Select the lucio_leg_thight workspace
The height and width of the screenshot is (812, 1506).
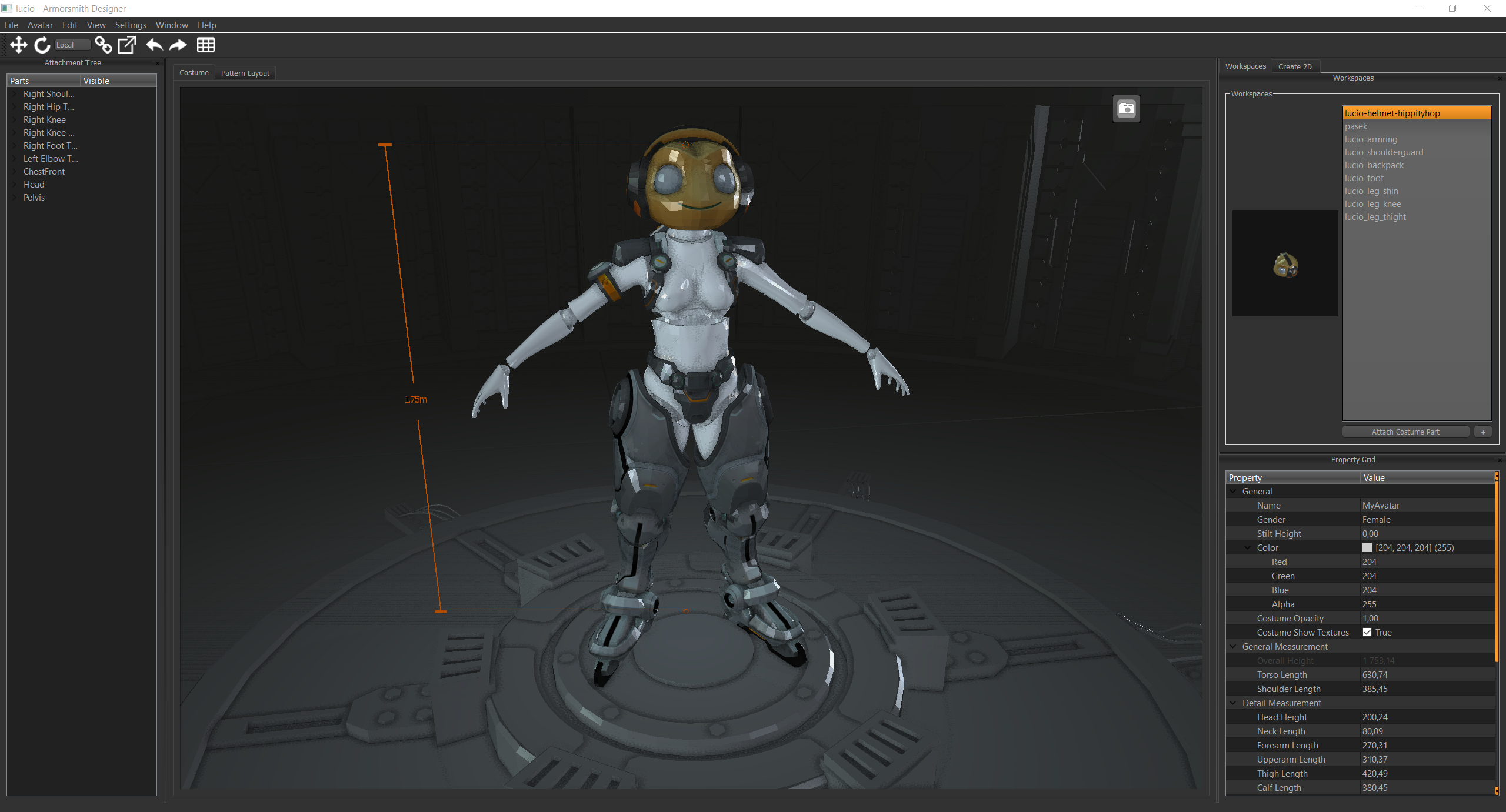point(1417,217)
